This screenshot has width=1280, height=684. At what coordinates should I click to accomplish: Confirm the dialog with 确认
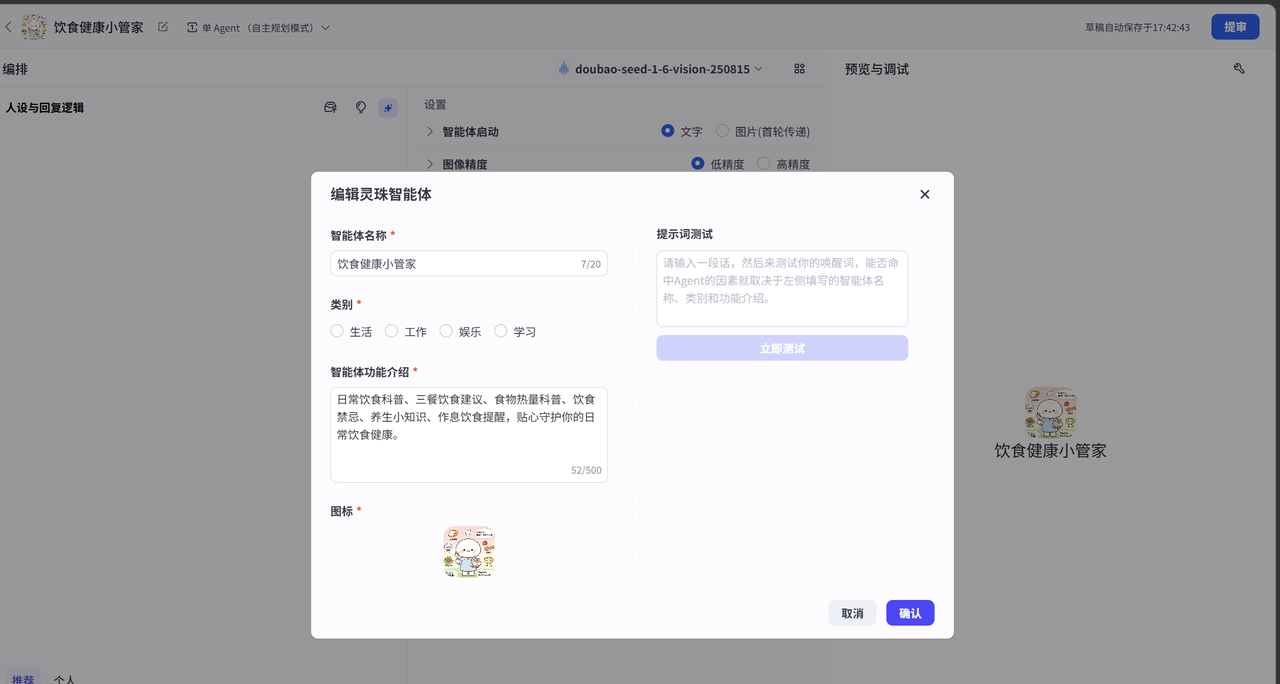[x=910, y=612]
